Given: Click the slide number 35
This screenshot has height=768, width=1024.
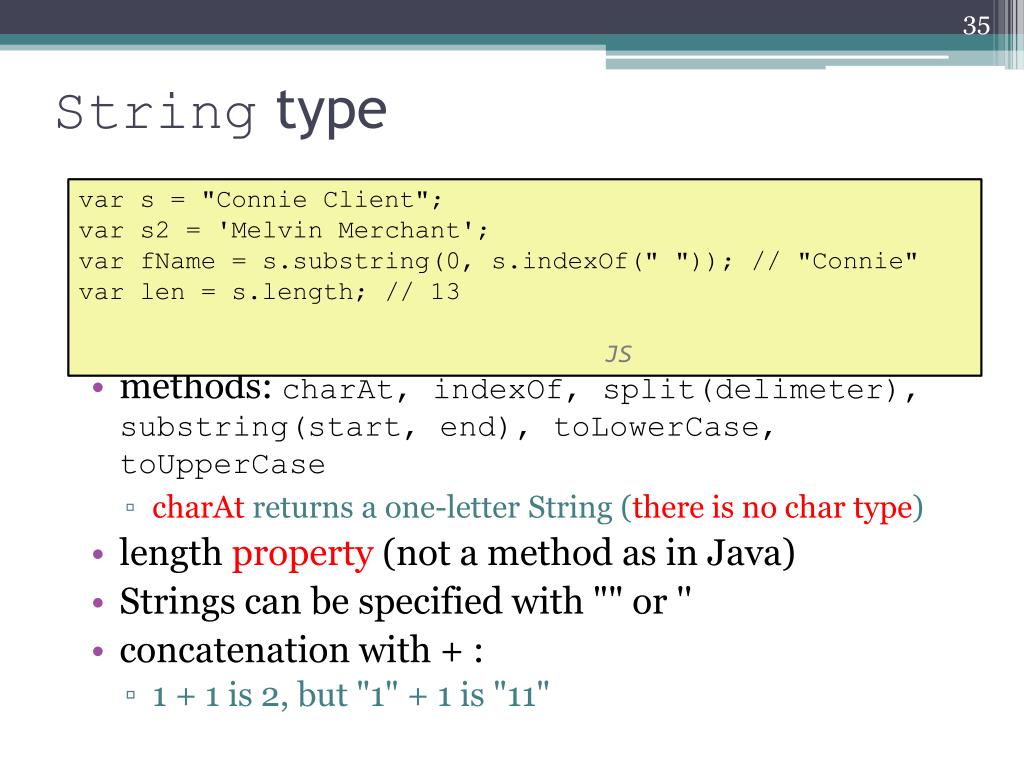Looking at the screenshot, I should coord(976,25).
